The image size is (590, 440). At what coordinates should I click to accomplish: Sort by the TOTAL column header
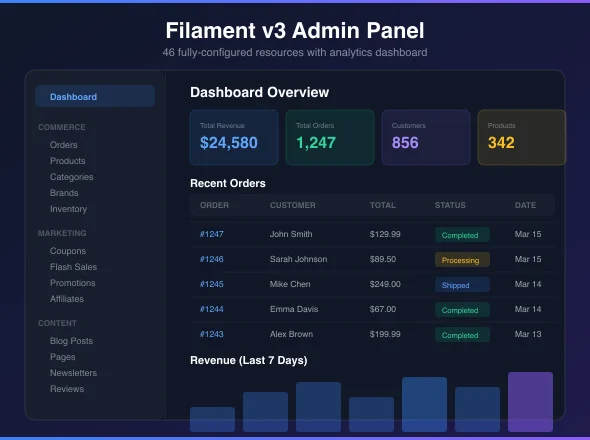tap(383, 205)
